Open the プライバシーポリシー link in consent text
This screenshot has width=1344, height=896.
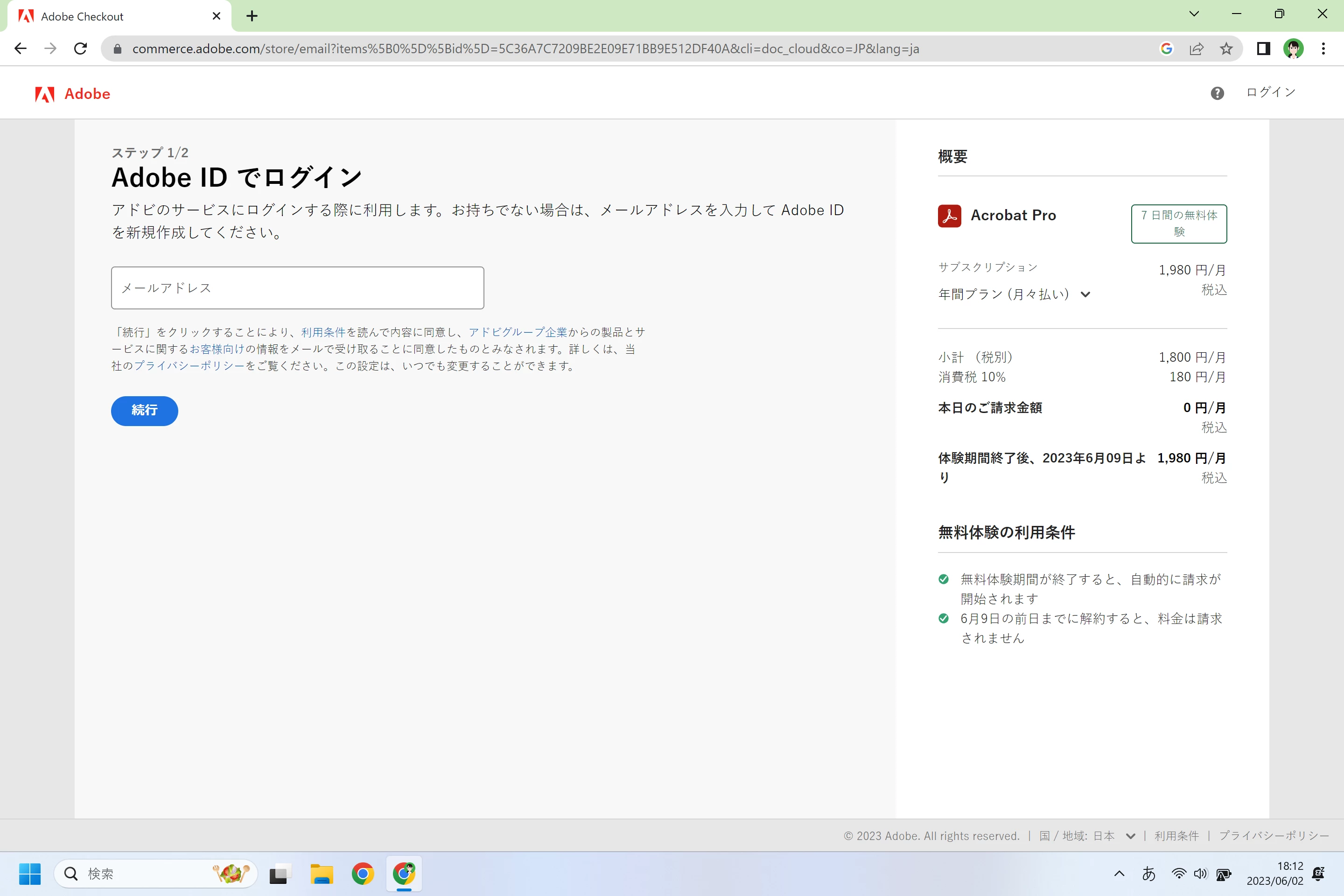[189, 366]
